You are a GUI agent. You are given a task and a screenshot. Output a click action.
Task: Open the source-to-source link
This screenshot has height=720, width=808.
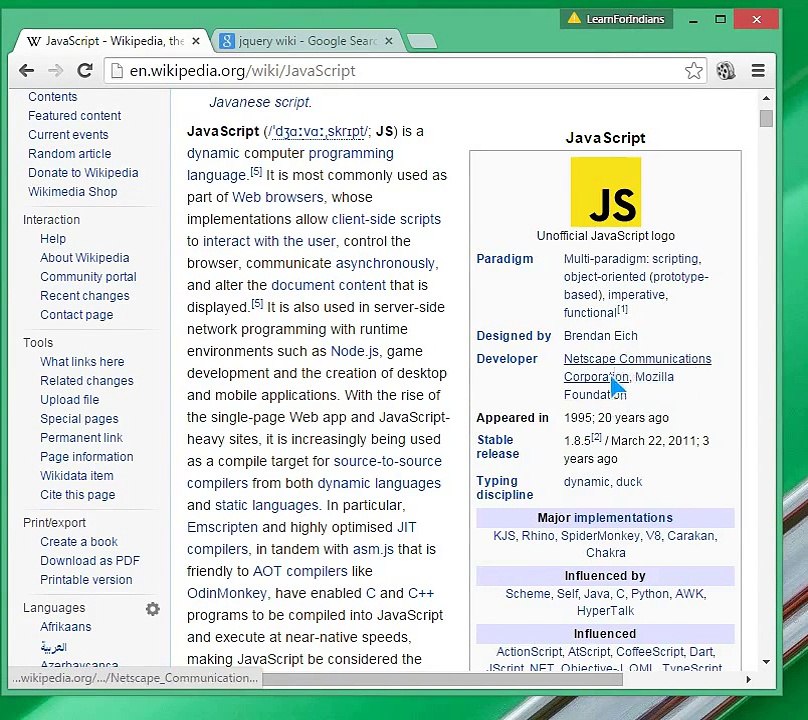tap(388, 462)
